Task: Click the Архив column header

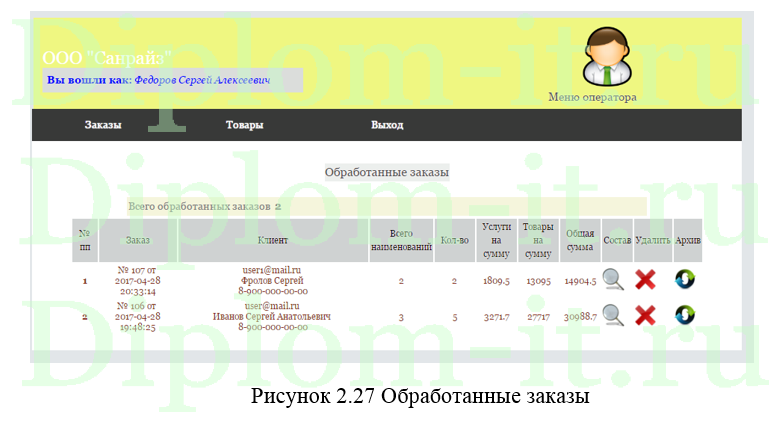Action: 688,240
